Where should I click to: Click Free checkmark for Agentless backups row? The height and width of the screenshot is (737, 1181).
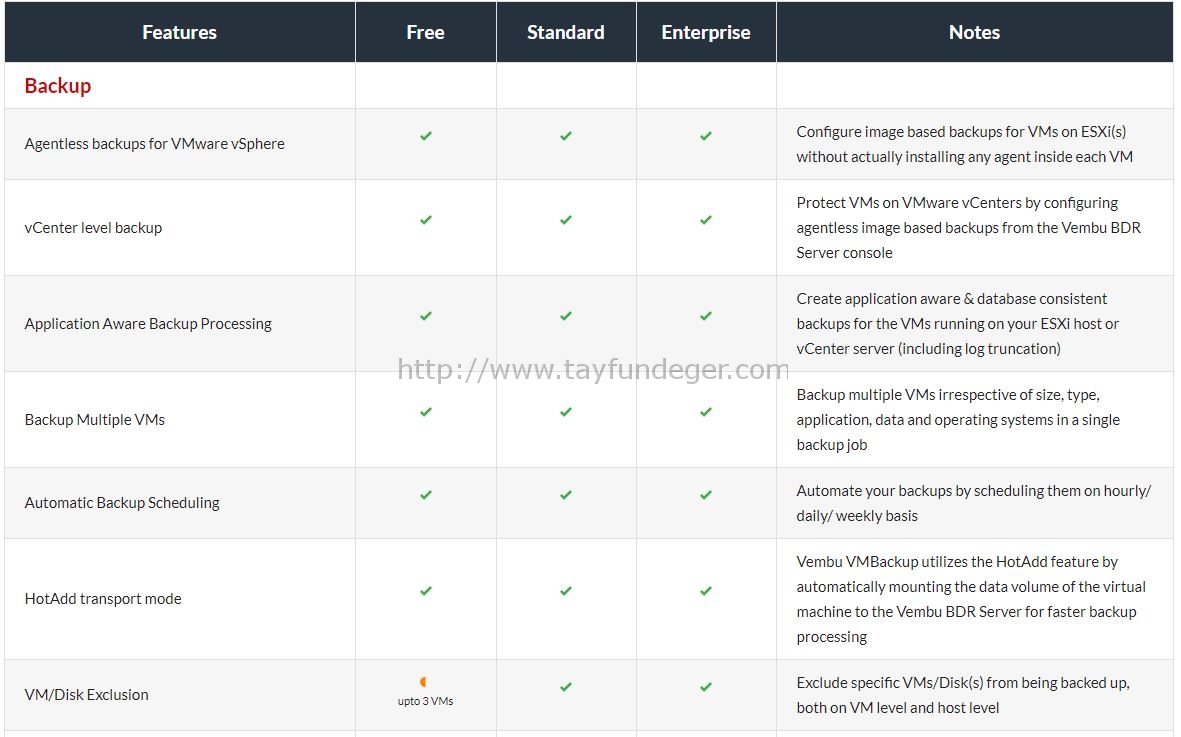click(x=426, y=136)
